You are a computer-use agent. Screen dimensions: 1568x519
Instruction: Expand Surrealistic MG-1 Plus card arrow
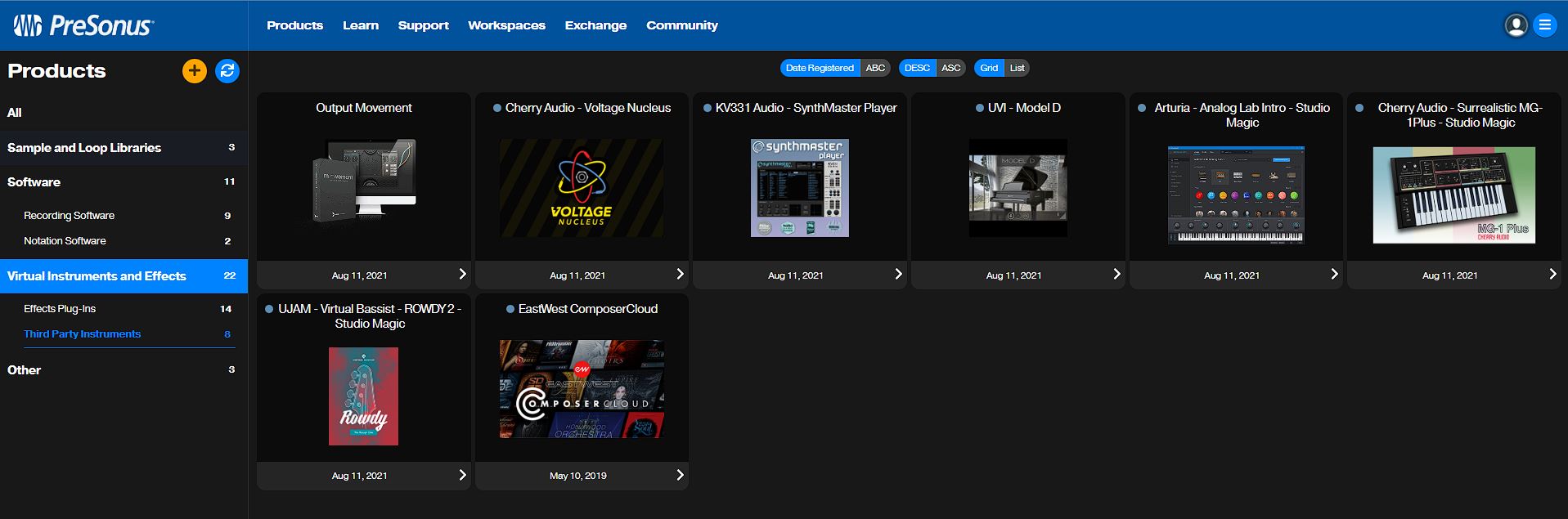(1552, 275)
